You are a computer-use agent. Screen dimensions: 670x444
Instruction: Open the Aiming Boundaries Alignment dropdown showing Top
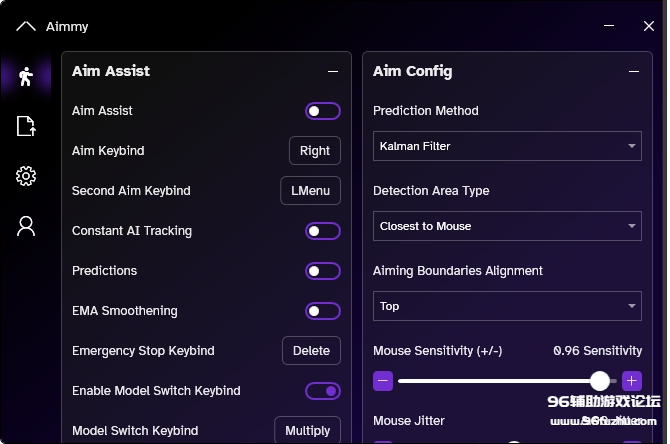coord(507,306)
